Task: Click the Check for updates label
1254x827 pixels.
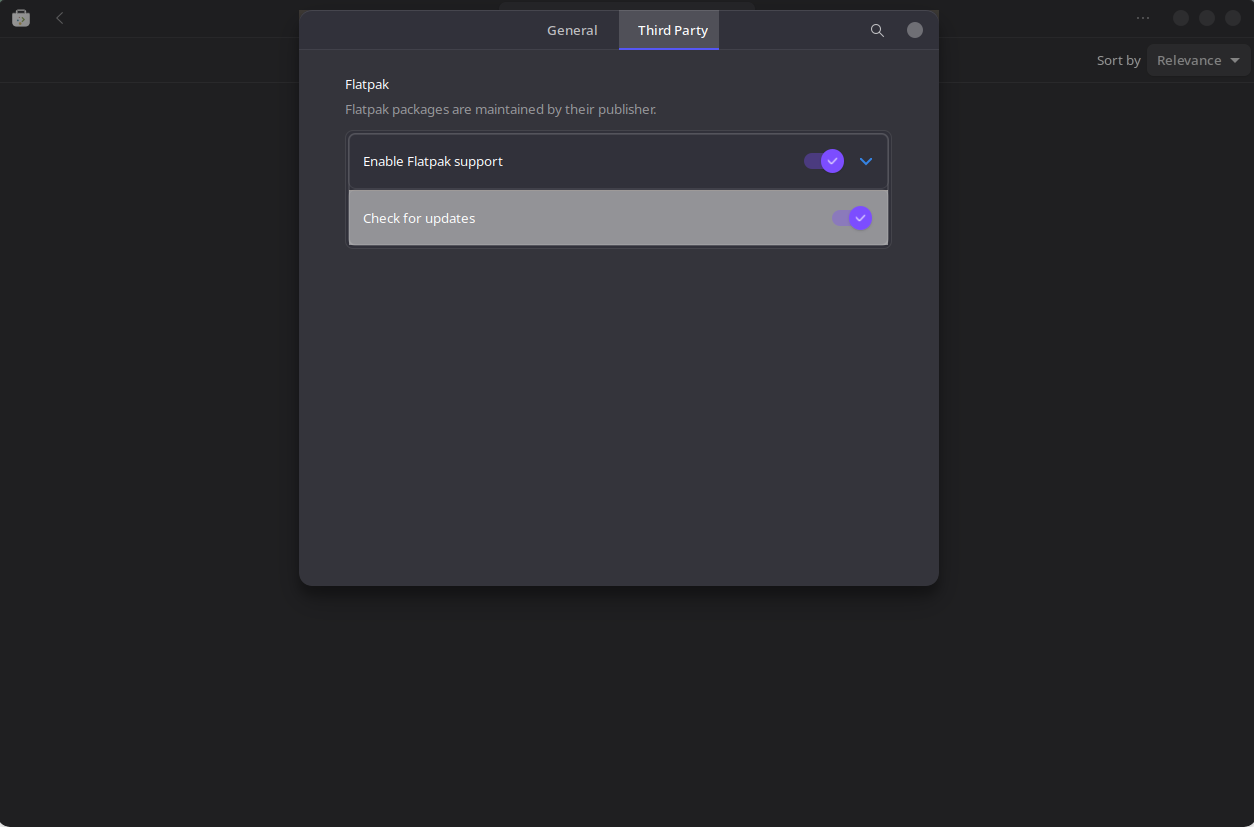Action: [419, 218]
